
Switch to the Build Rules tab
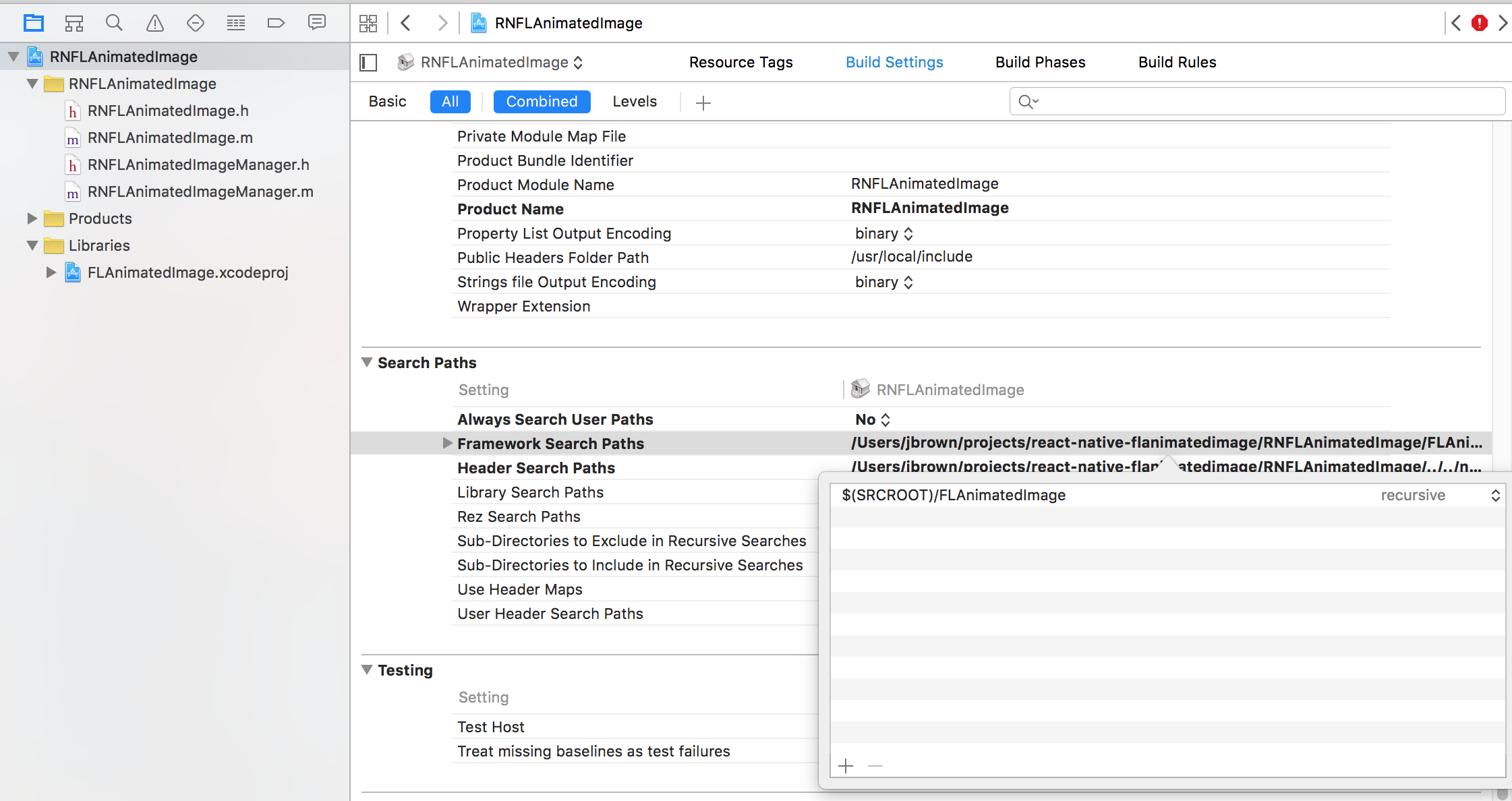(1177, 62)
